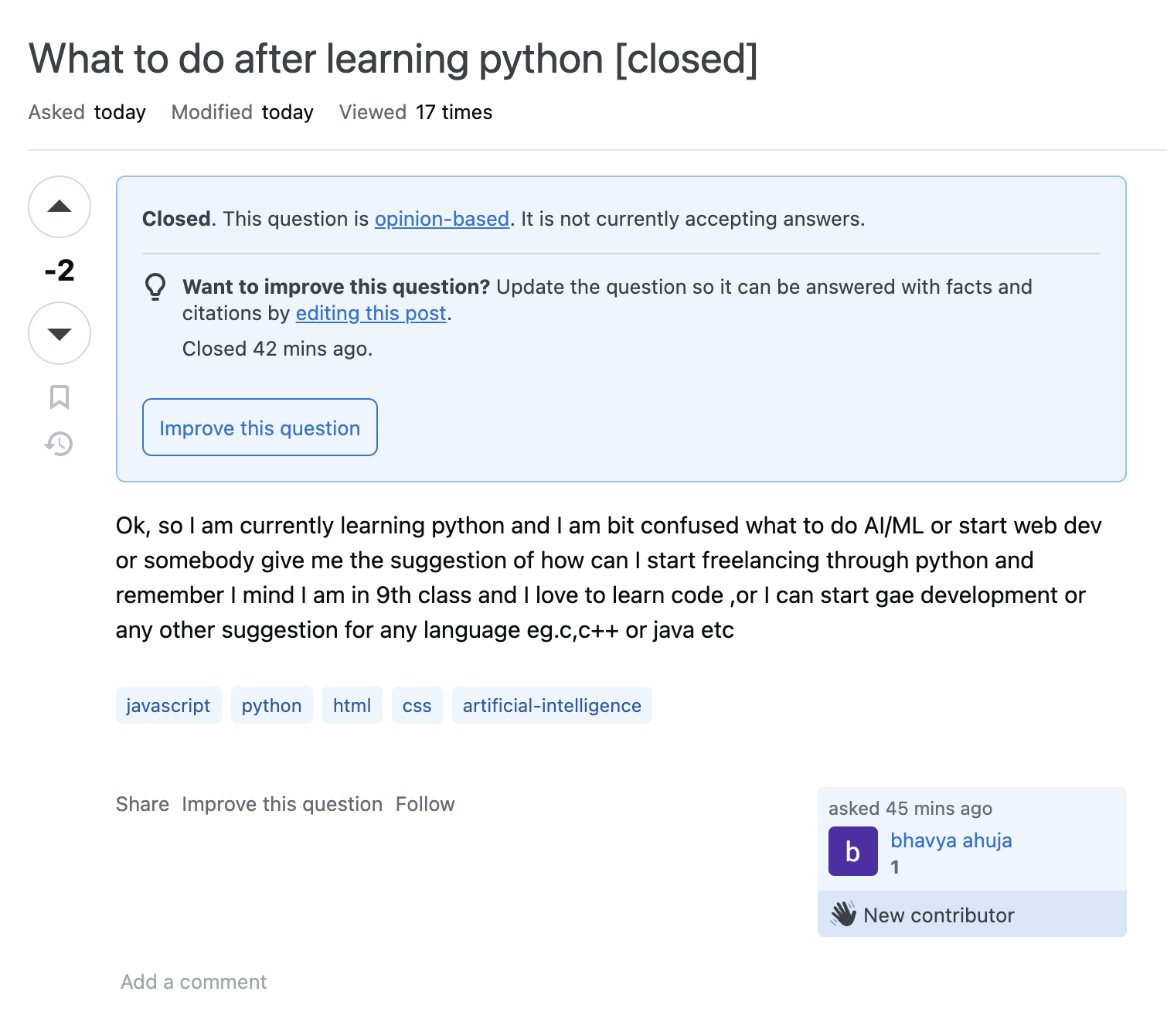Open bhavya ahuja's purple avatar

(x=853, y=851)
